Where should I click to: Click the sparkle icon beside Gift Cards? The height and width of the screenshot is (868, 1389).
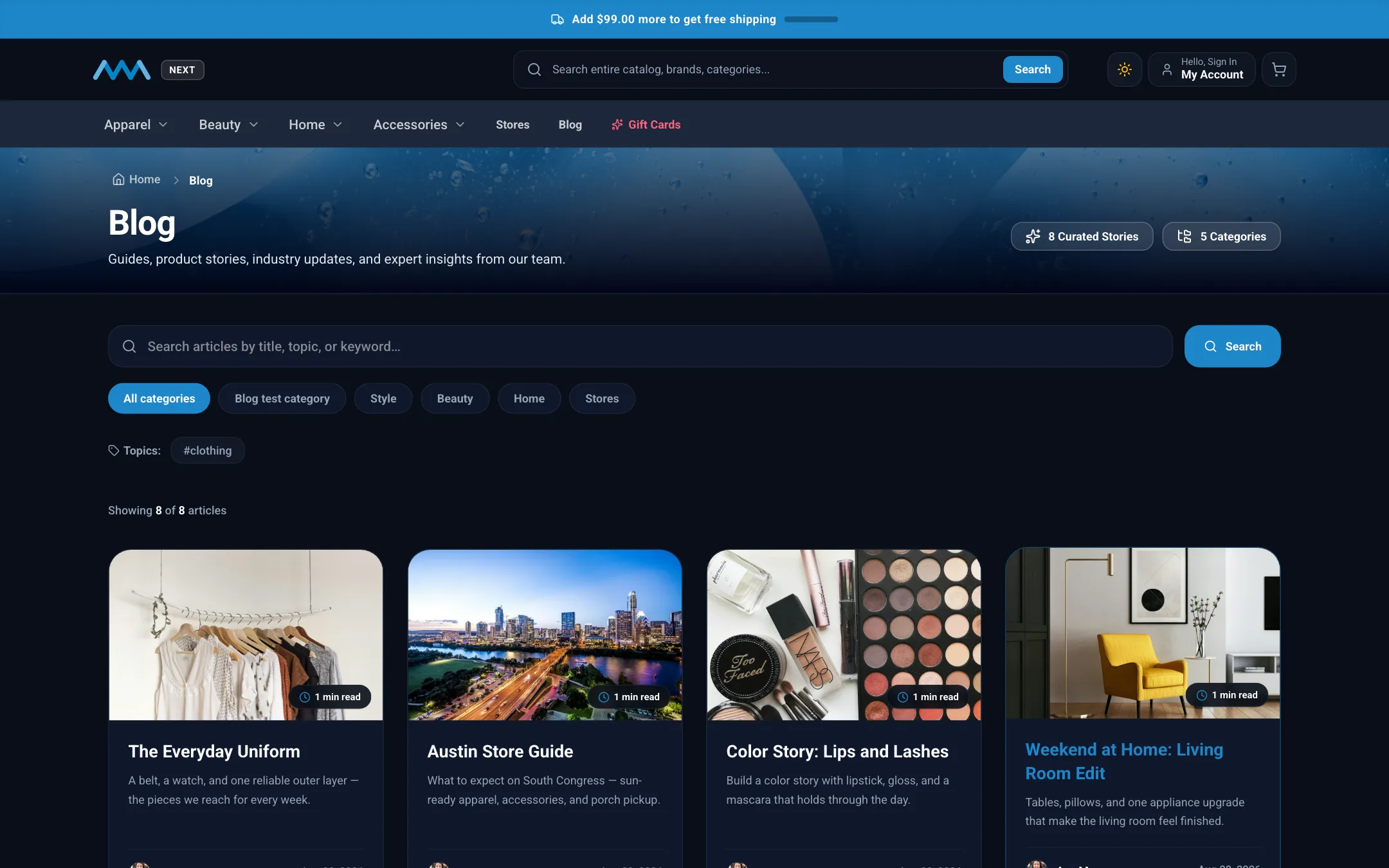click(617, 125)
